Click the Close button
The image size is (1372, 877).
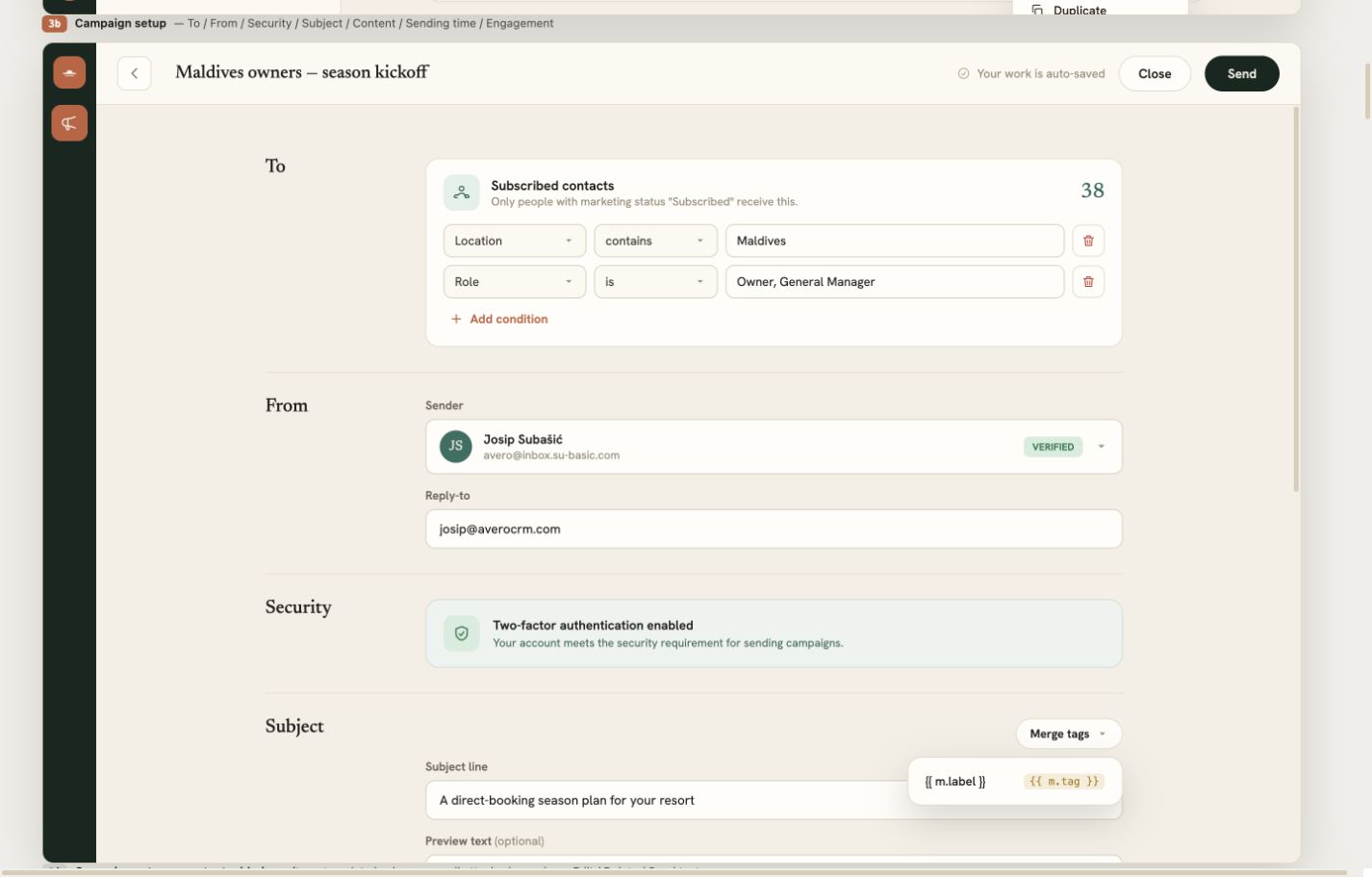pos(1155,73)
